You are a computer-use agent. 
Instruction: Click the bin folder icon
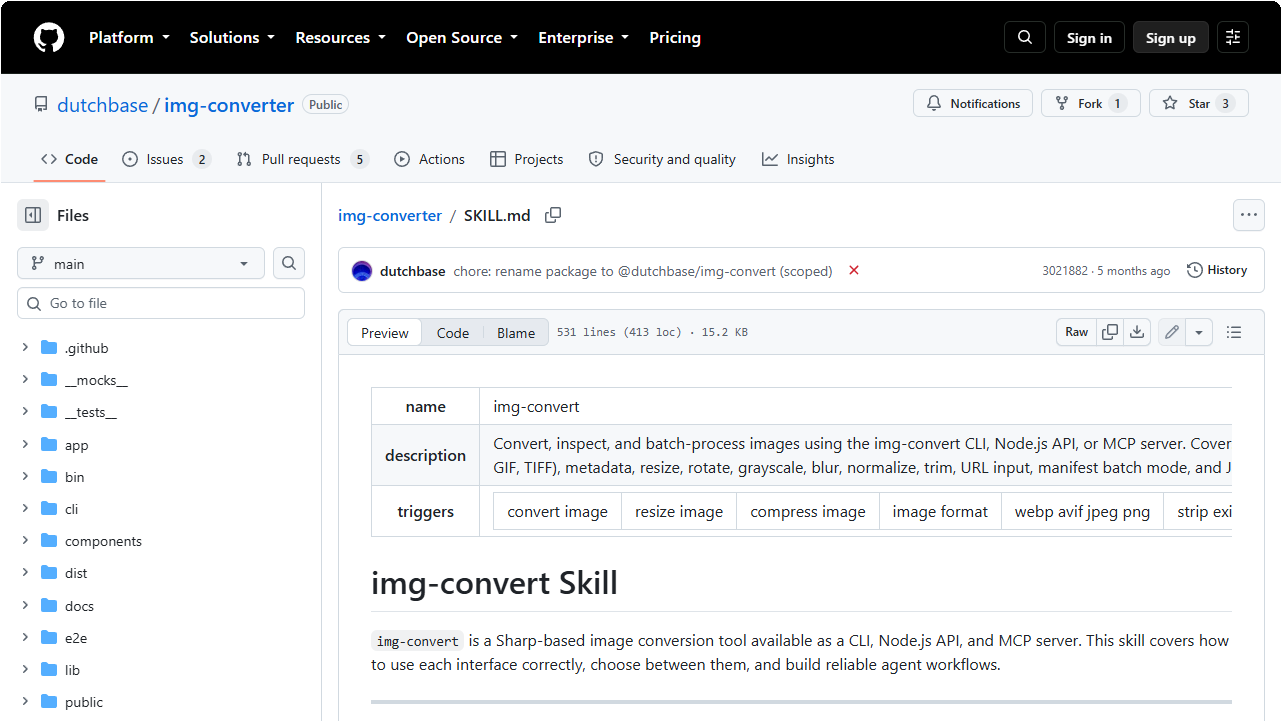click(x=49, y=477)
